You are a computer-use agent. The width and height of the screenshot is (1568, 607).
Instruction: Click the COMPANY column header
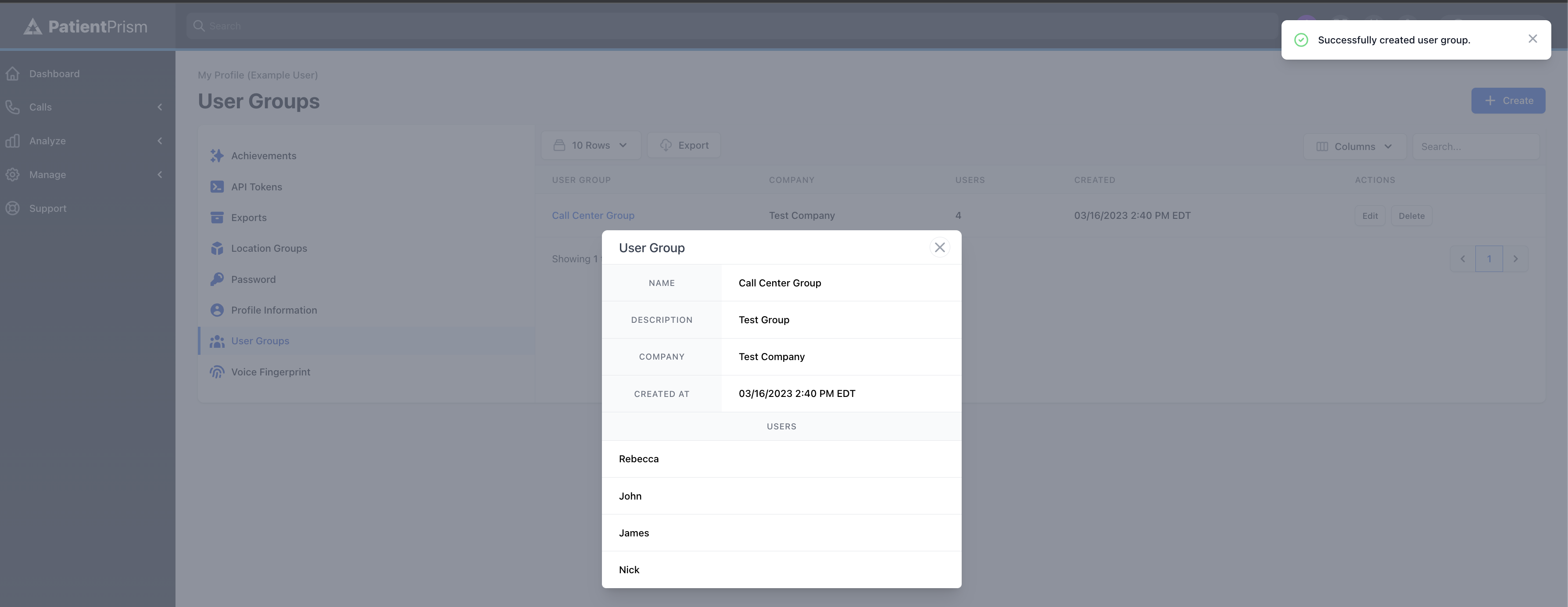tap(791, 180)
